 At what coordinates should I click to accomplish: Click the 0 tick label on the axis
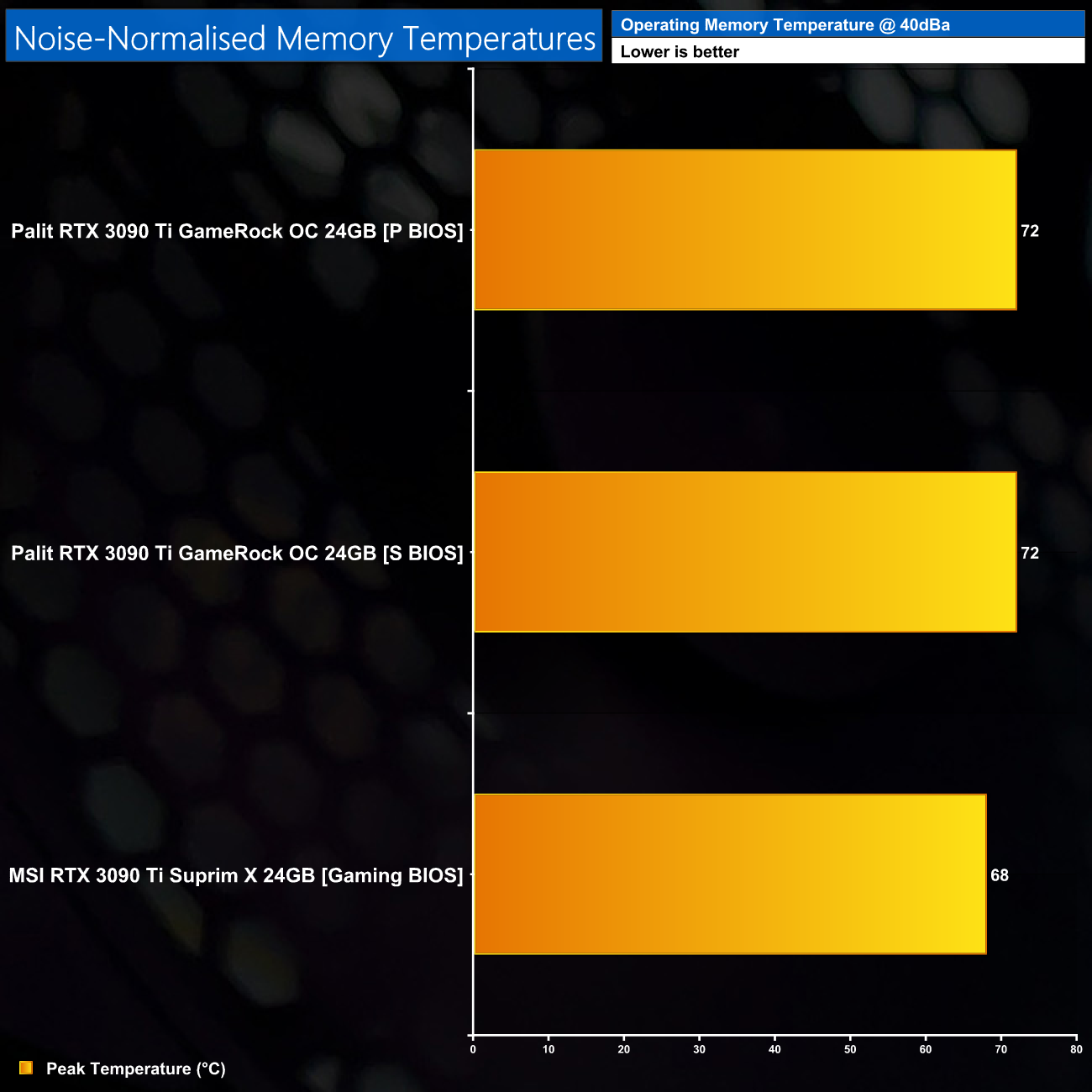pyautogui.click(x=473, y=1049)
